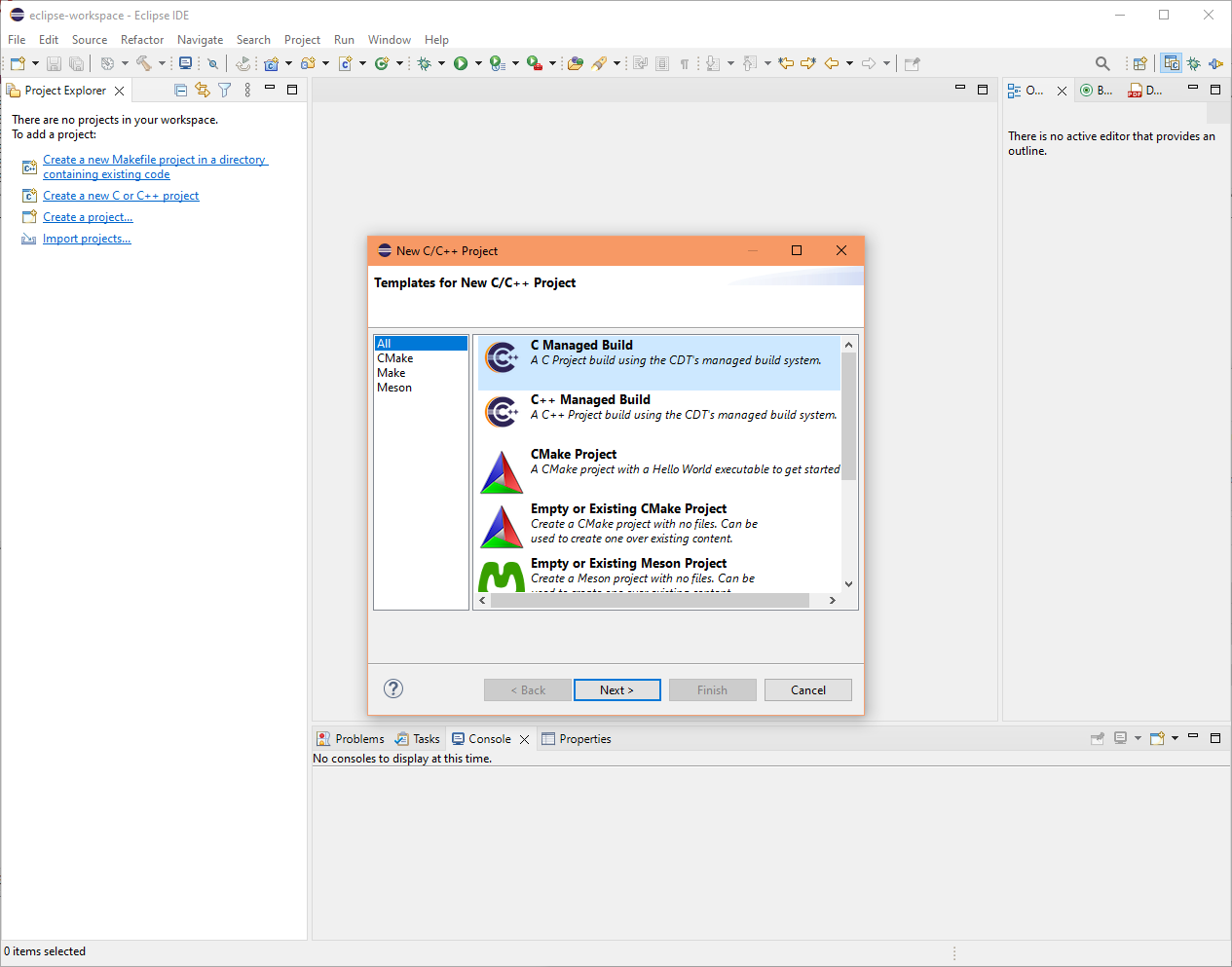Viewport: 1232px width, 967px height.
Task: Click the Build hammer icon in toolbar
Action: [x=143, y=63]
